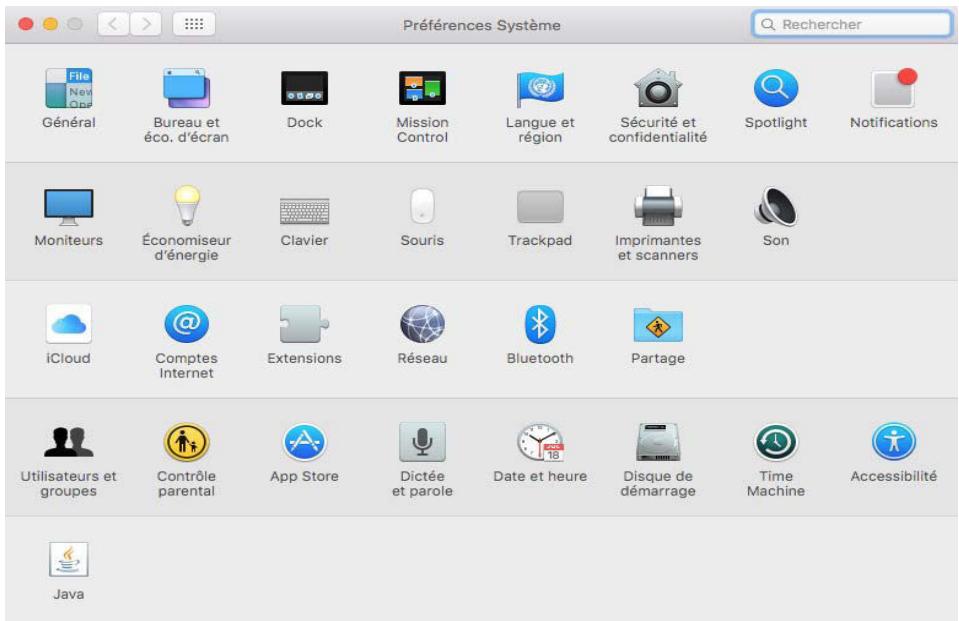Open Sécurité et confidentialité pane
Screen dimensions: 959x621
(658, 90)
